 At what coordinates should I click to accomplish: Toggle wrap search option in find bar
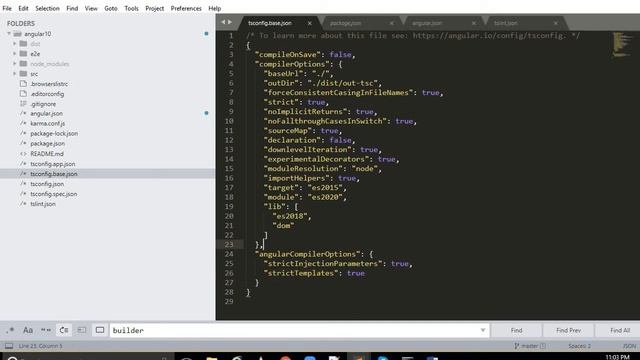click(64, 330)
